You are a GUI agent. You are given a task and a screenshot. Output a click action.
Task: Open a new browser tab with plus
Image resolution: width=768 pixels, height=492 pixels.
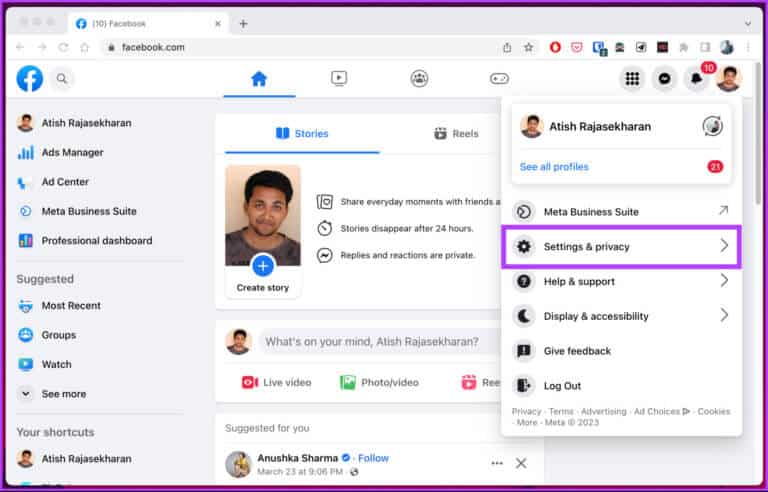(243, 24)
